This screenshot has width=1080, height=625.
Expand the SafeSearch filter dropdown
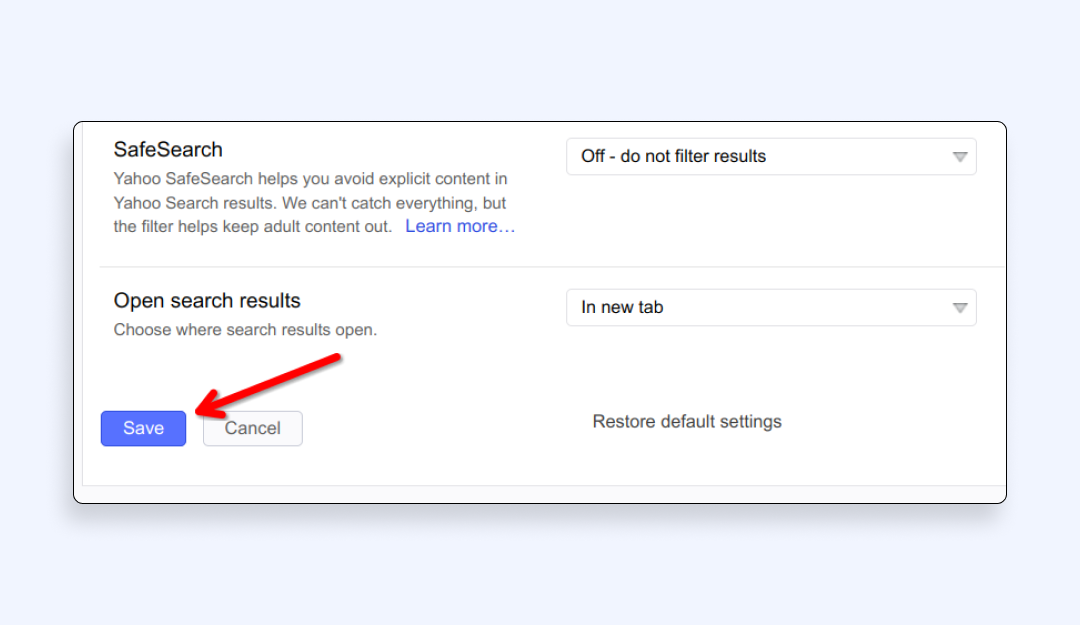click(x=770, y=156)
